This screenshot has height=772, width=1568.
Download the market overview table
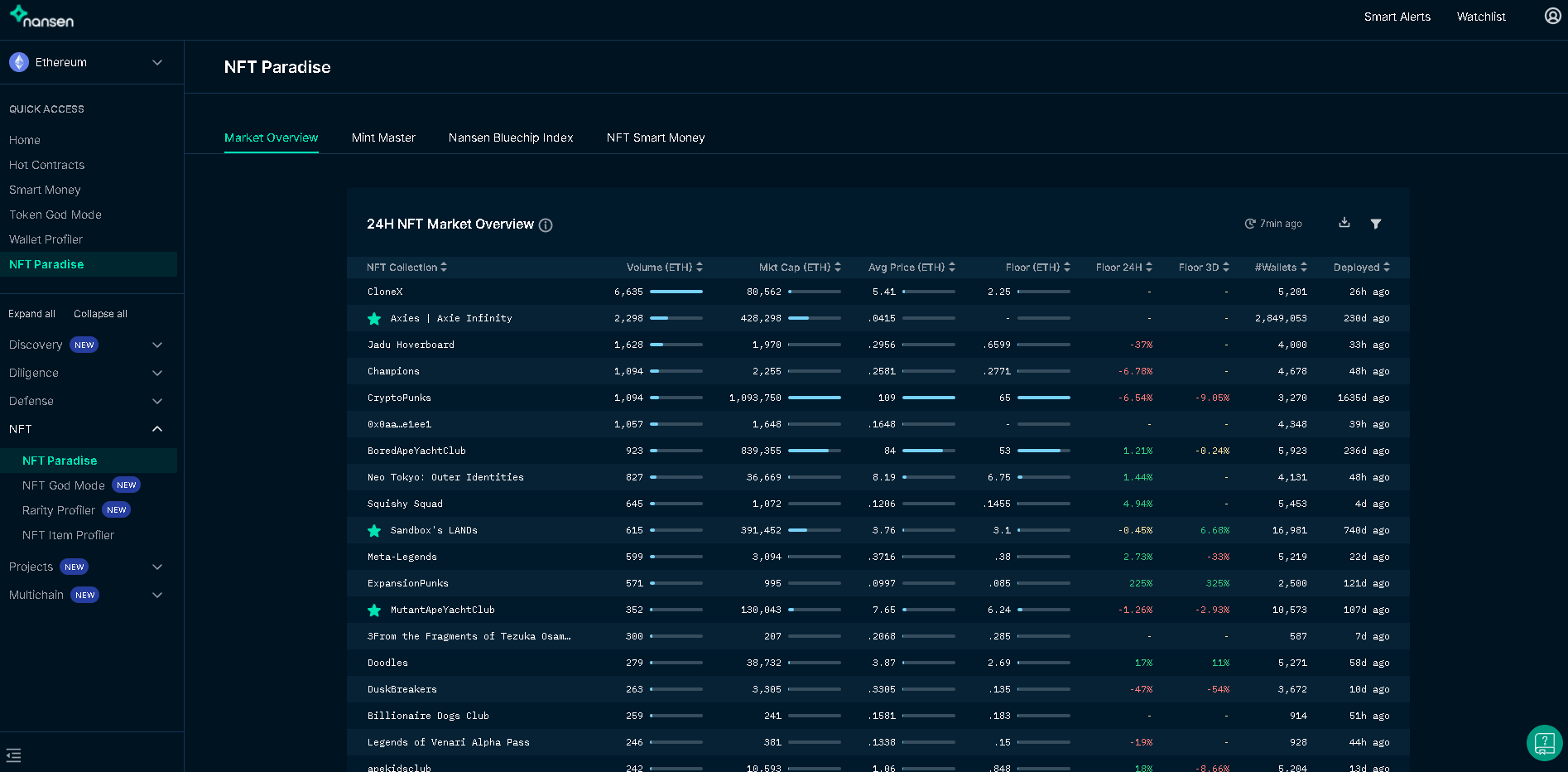[x=1344, y=223]
